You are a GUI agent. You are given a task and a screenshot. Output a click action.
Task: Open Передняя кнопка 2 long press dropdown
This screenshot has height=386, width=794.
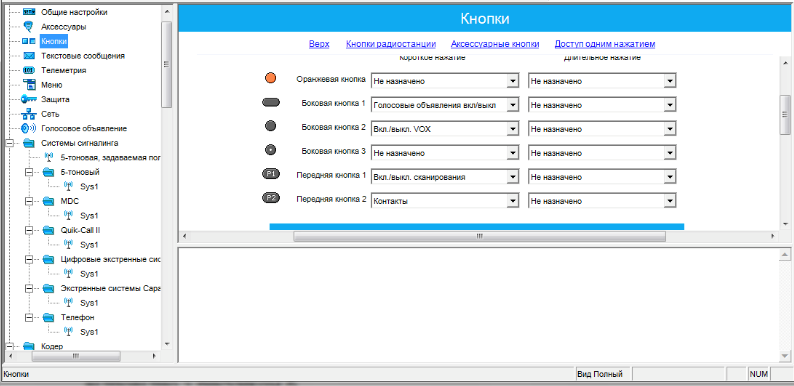click(670, 201)
